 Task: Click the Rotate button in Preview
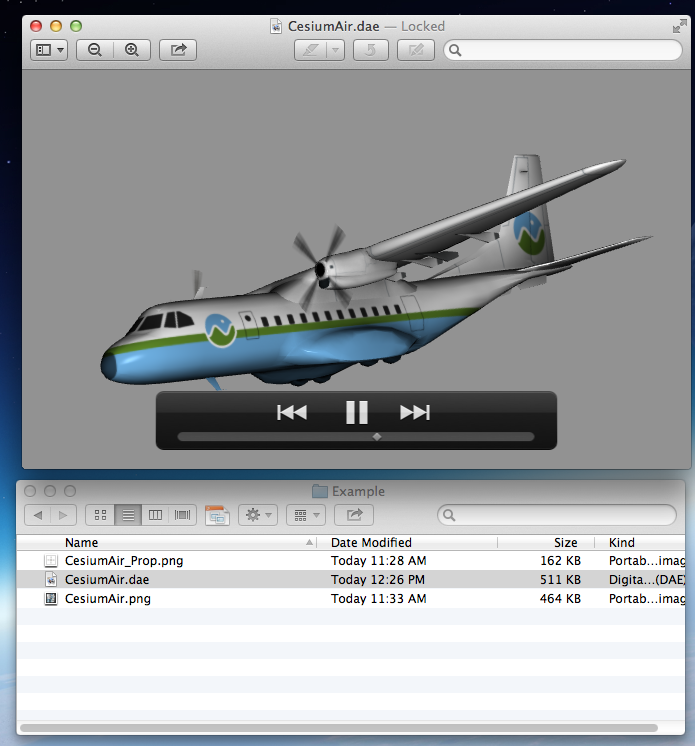[371, 50]
